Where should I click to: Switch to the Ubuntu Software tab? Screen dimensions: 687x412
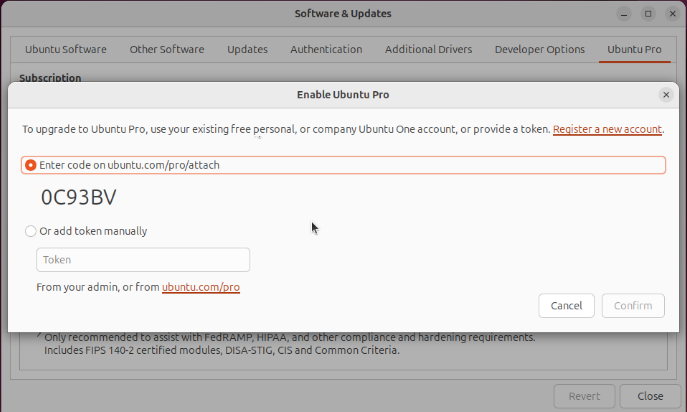pyautogui.click(x=66, y=50)
